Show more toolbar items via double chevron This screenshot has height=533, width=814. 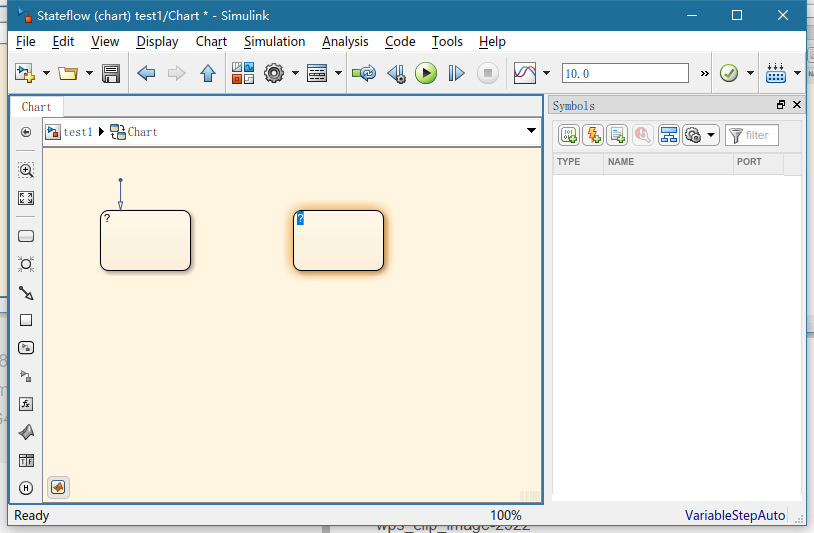tap(704, 74)
